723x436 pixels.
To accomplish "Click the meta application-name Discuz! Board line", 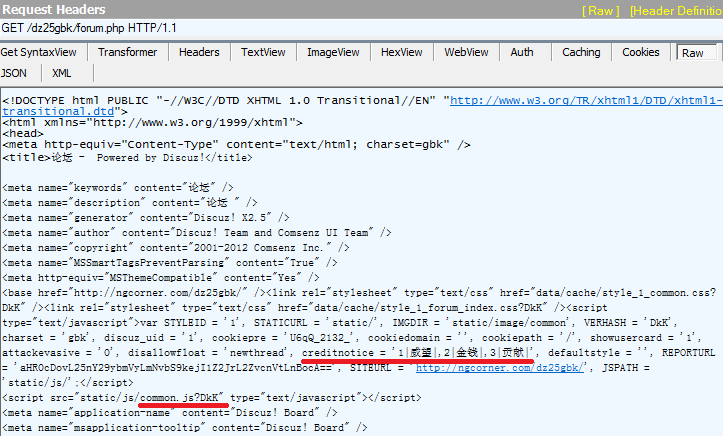I will [x=170, y=412].
